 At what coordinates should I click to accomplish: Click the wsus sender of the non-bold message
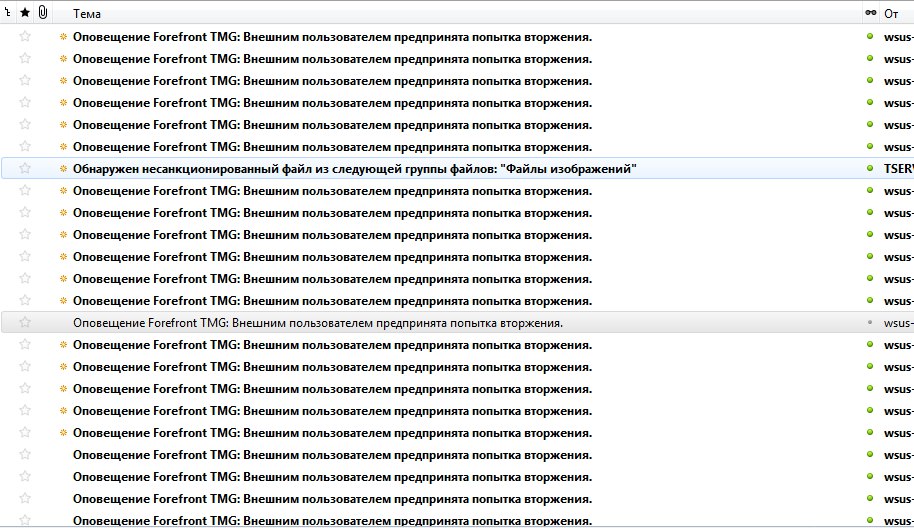(899, 323)
